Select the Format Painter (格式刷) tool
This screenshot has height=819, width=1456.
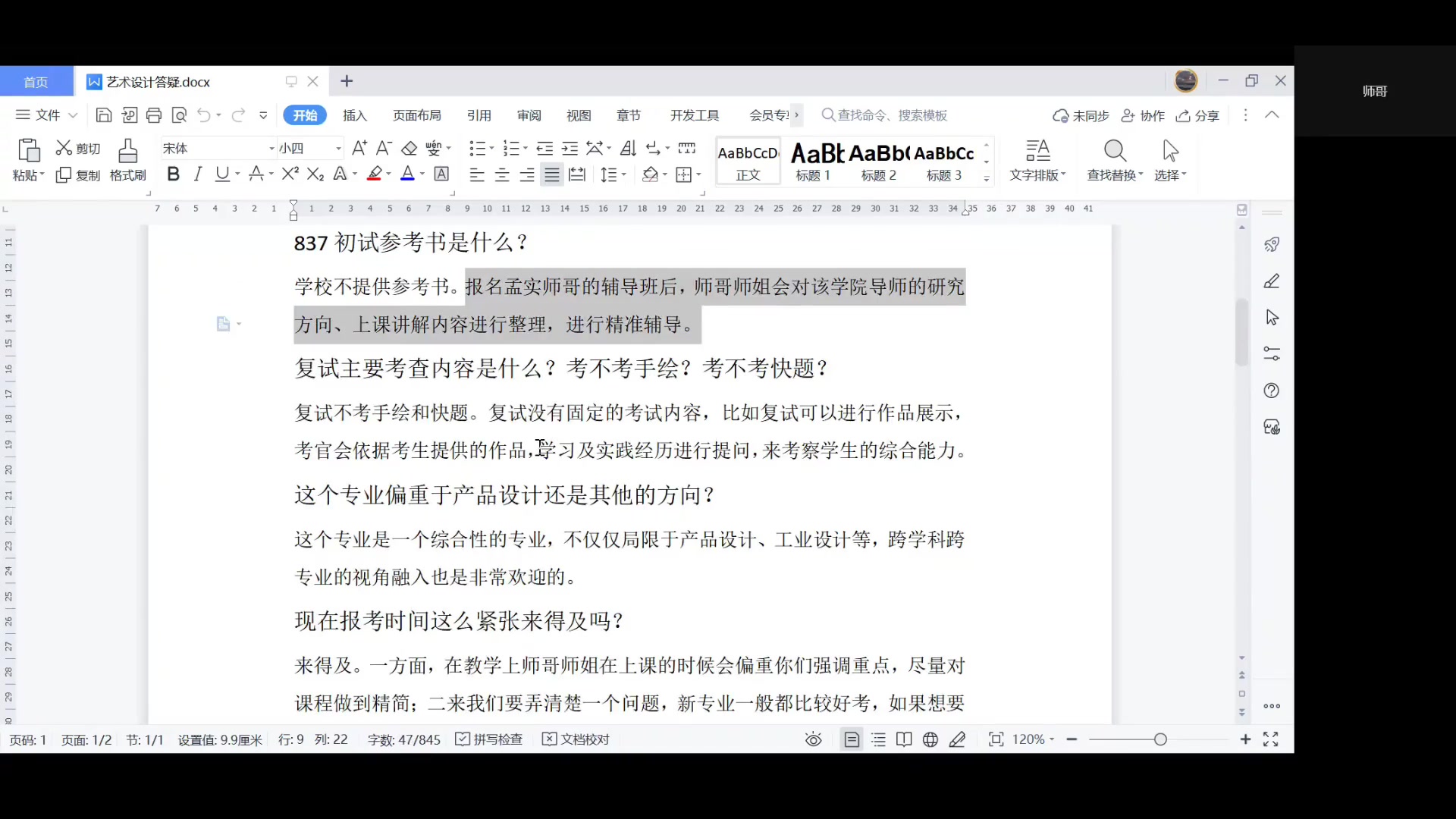[127, 159]
